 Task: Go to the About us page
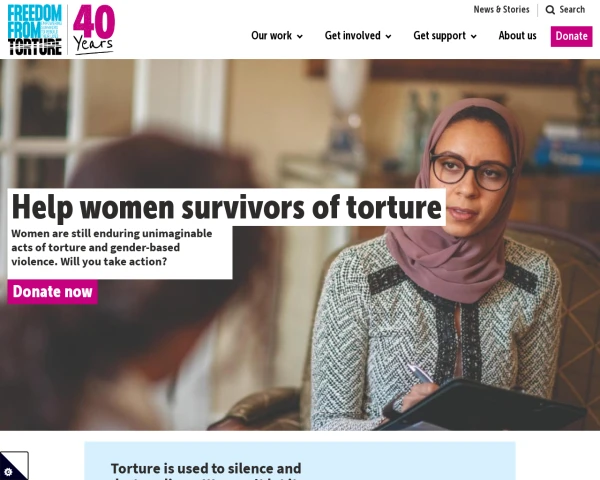(x=517, y=36)
